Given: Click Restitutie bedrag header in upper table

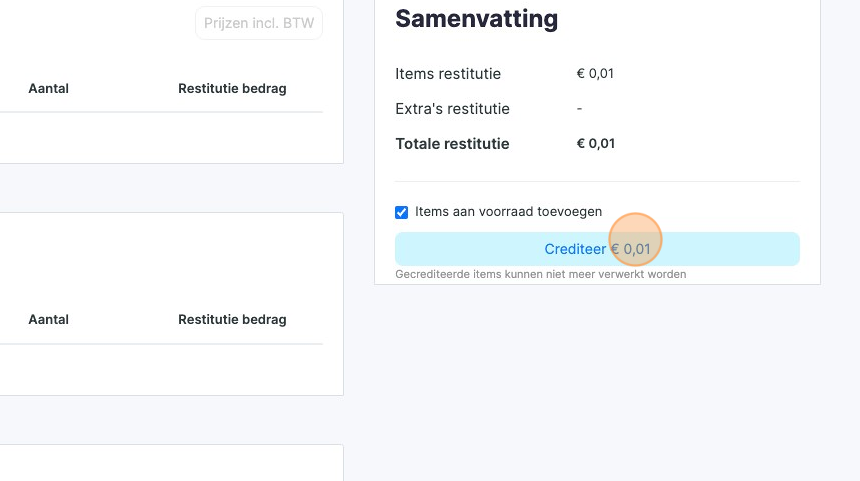Looking at the screenshot, I should point(232,88).
